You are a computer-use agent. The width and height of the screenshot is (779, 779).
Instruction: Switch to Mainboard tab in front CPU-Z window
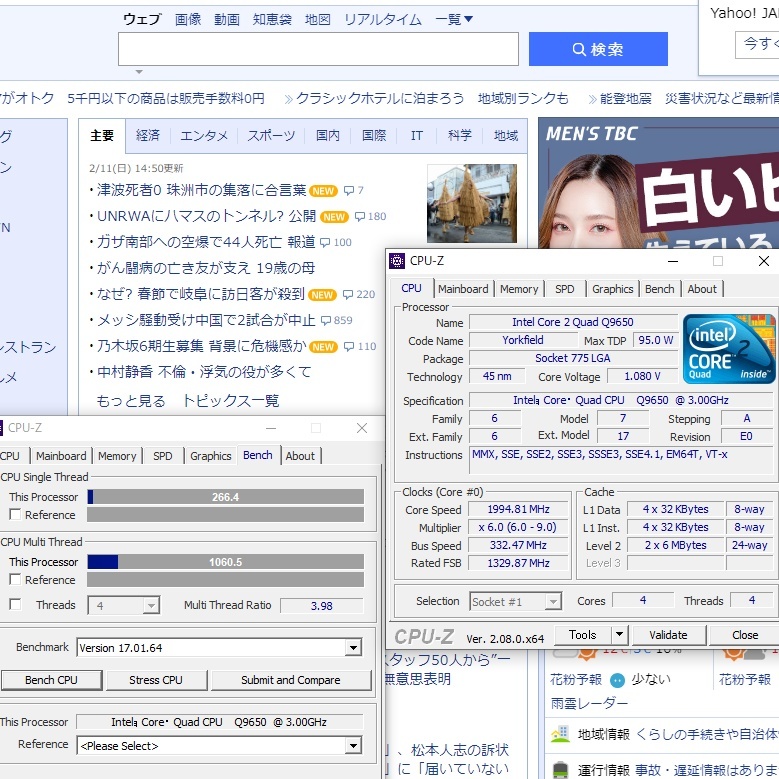pos(463,289)
